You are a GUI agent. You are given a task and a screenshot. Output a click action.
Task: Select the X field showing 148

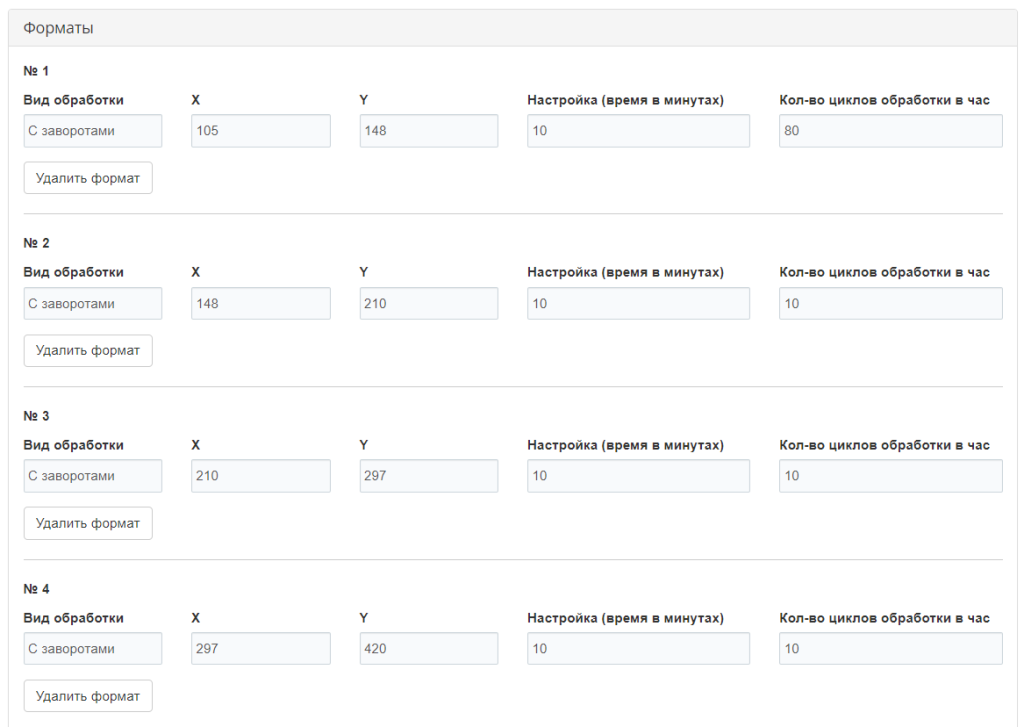tap(260, 303)
